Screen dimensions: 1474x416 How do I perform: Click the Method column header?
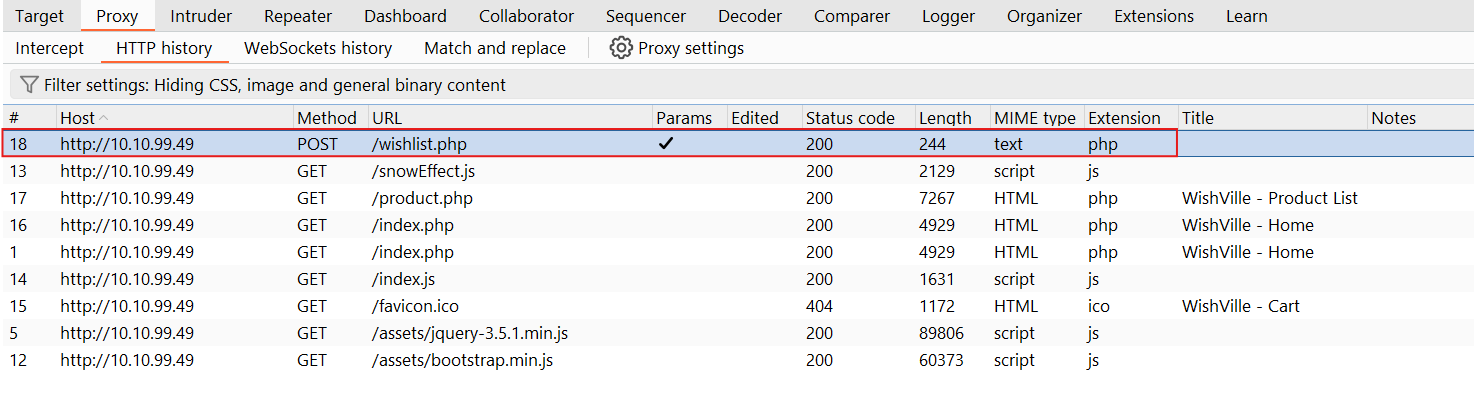[x=327, y=118]
